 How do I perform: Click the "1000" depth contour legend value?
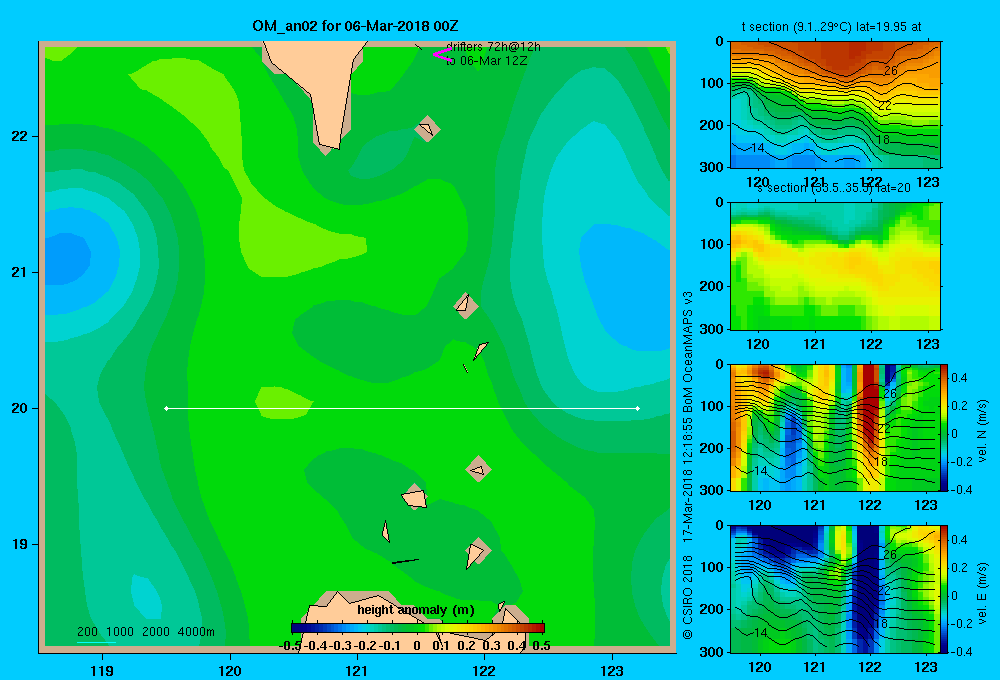pos(120,632)
